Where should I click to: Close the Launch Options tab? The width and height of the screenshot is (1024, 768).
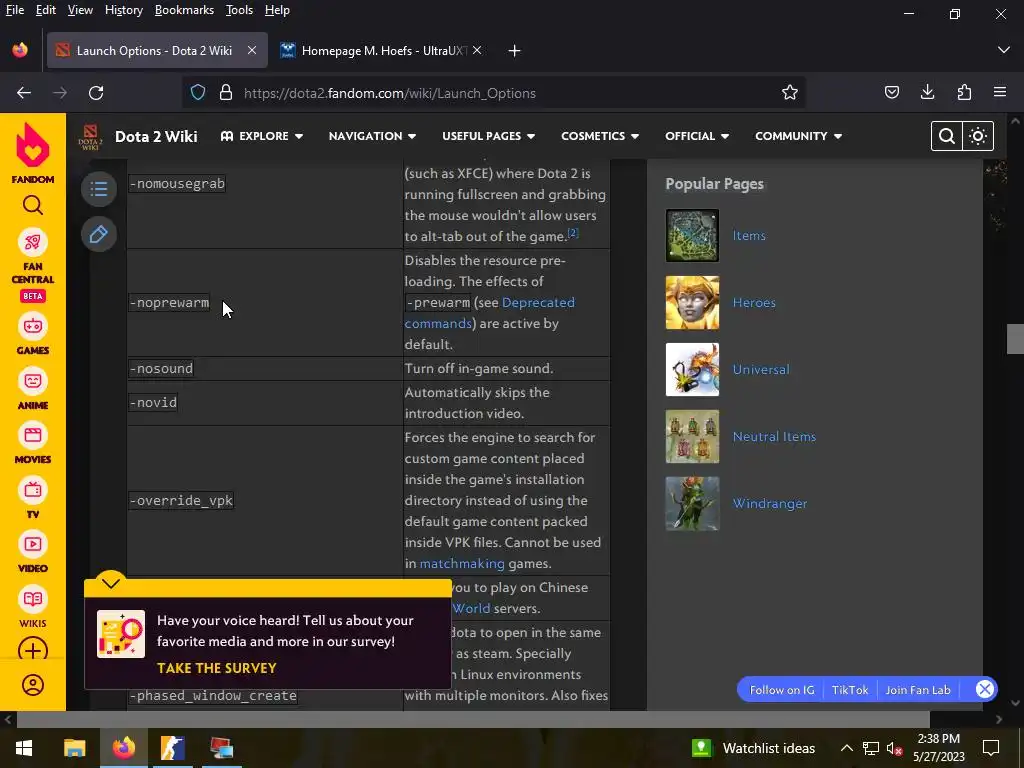coord(251,50)
